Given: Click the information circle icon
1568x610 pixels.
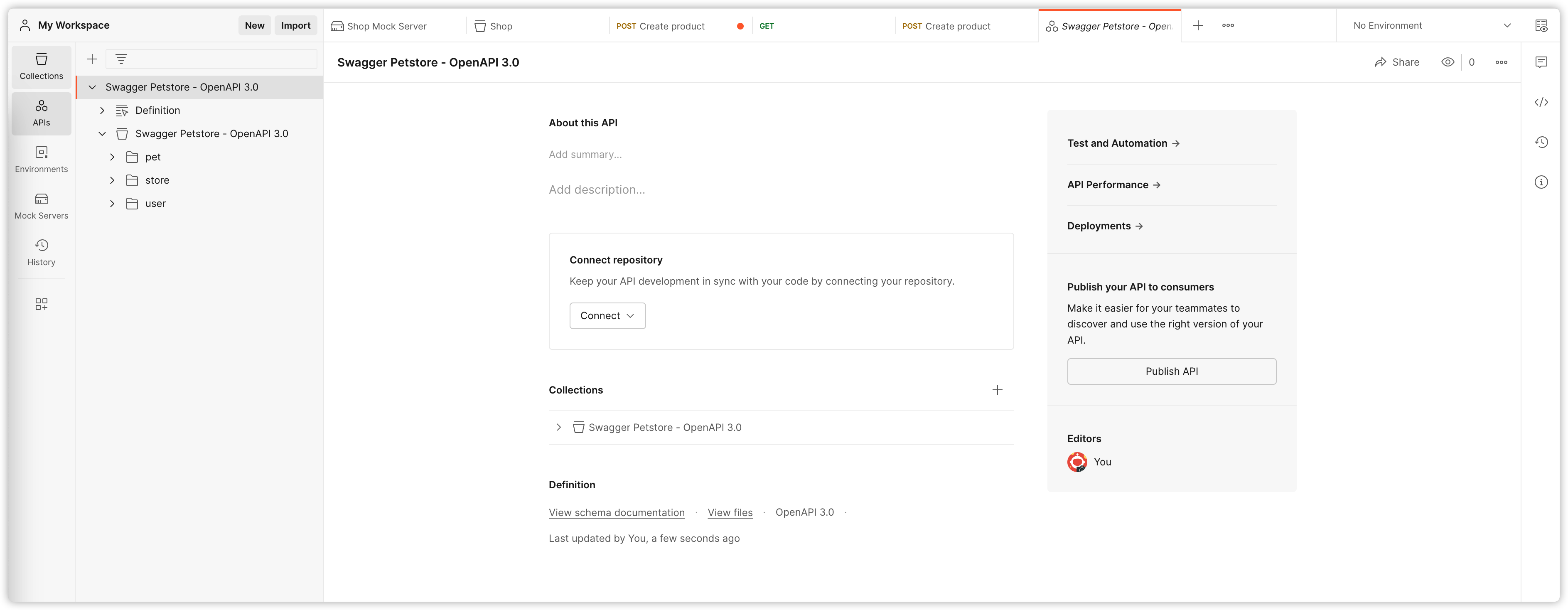Looking at the screenshot, I should coord(1543,182).
